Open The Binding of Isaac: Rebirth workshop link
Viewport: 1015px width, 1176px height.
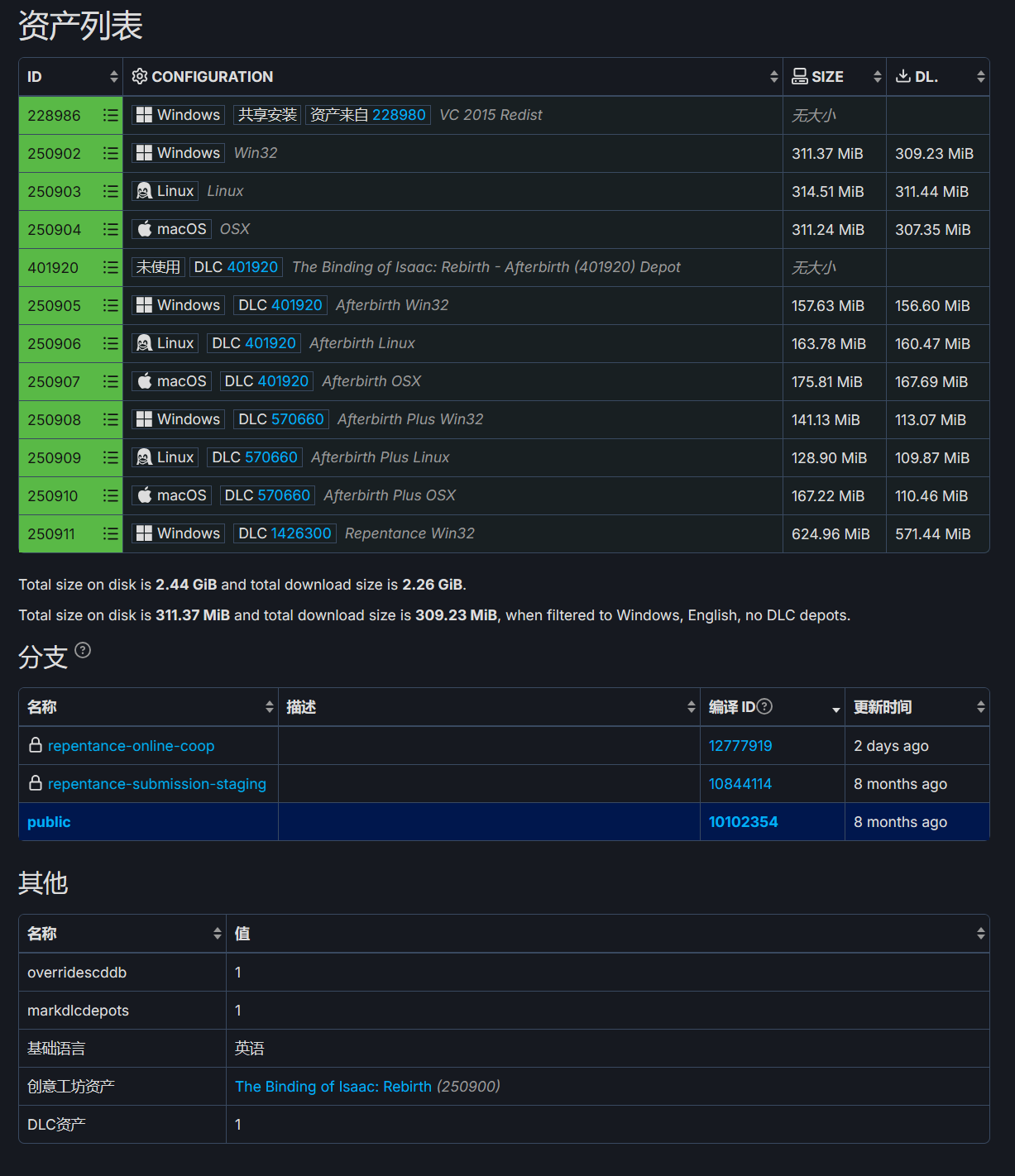tap(333, 1087)
